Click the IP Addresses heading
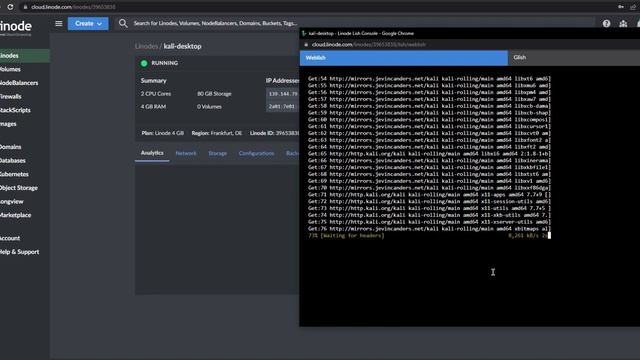Image resolution: width=640 pixels, height=360 pixels. 282,81
